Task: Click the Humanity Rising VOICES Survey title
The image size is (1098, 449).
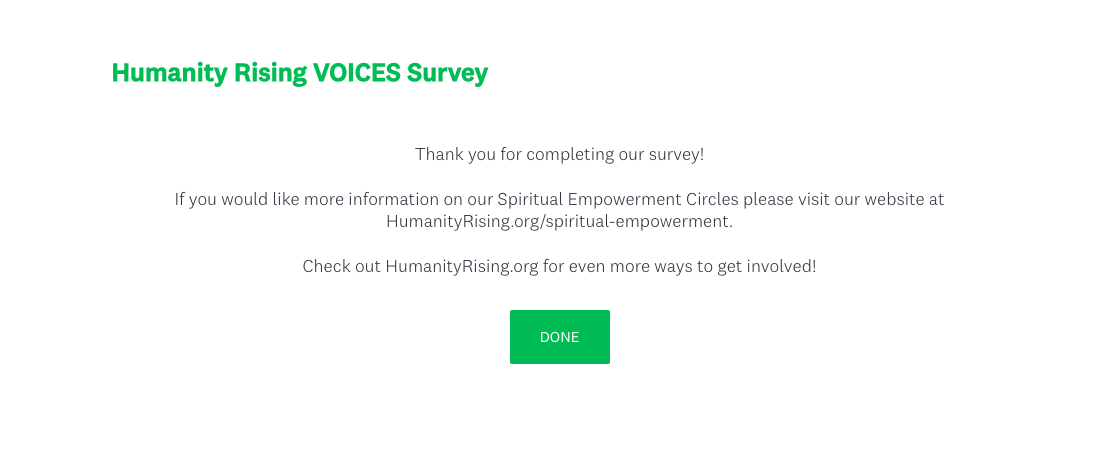Action: point(299,73)
